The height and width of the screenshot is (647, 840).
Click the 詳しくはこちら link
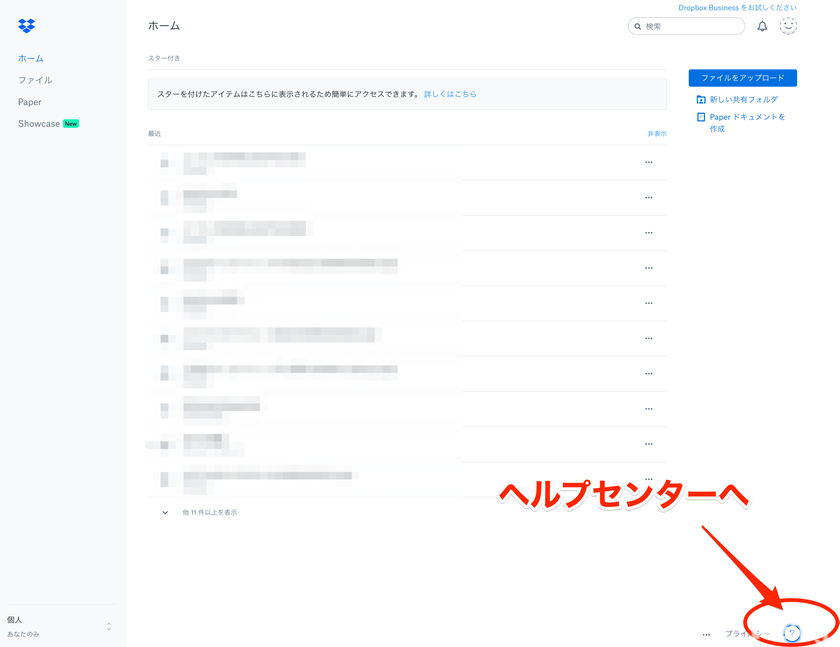450,94
